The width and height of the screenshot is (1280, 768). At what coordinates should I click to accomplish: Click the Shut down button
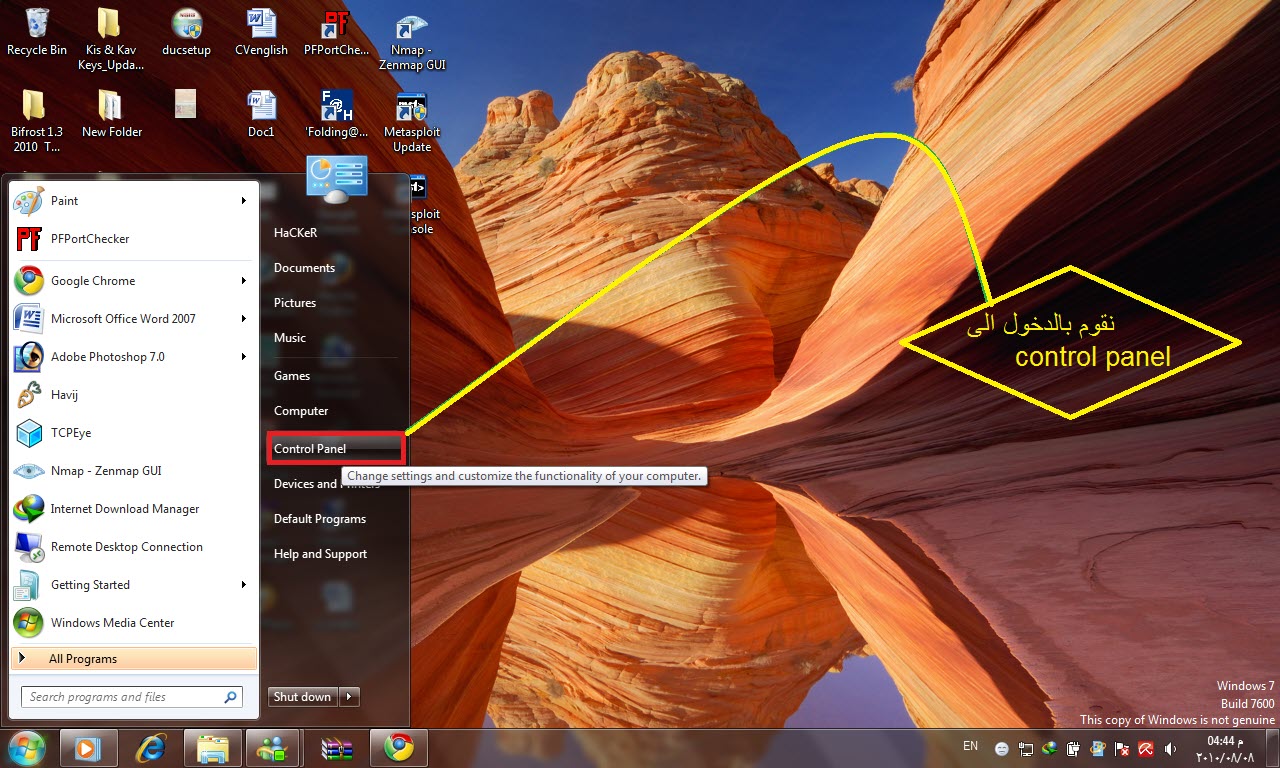click(x=303, y=697)
